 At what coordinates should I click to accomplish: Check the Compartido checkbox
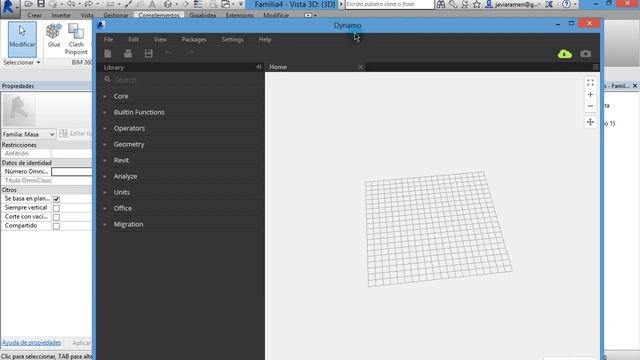pyautogui.click(x=56, y=226)
